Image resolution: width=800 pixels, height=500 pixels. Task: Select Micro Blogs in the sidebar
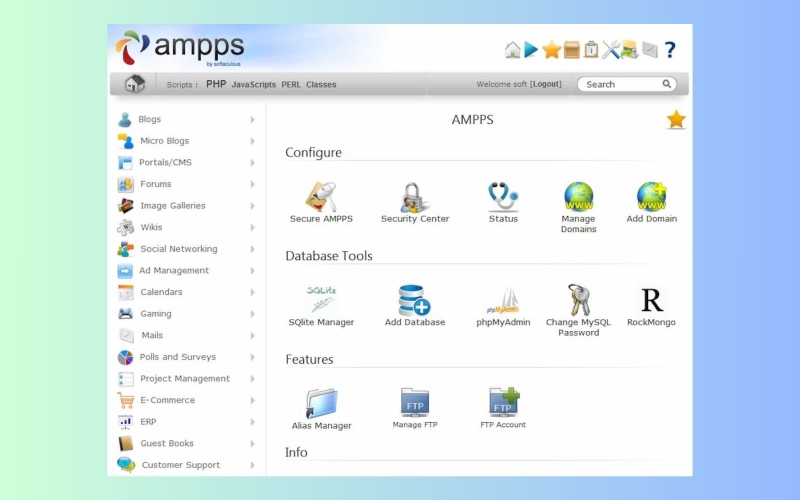[x=164, y=141]
